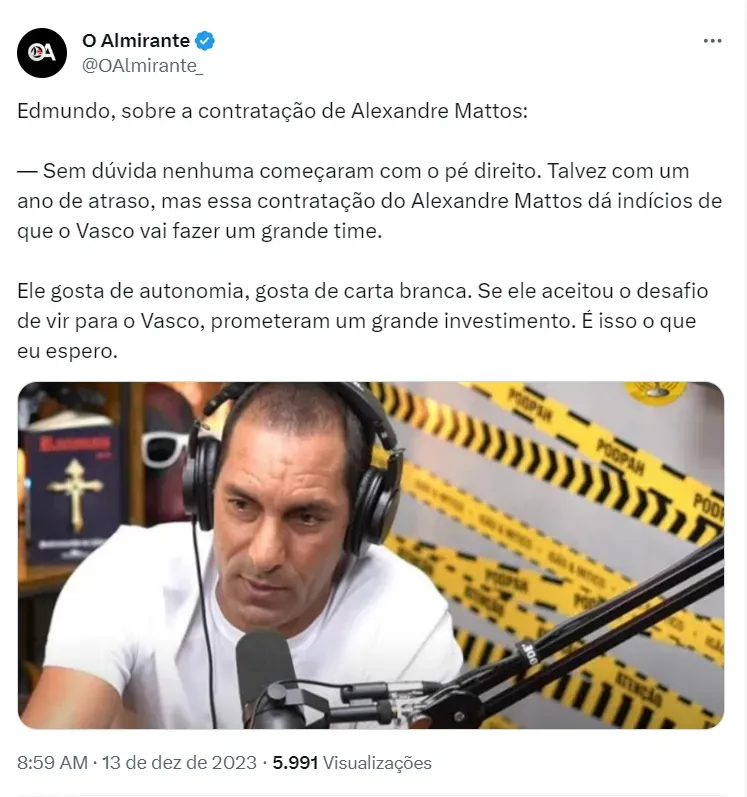Click the white sunglasses in the photo
The height and width of the screenshot is (797, 747).
tap(165, 447)
